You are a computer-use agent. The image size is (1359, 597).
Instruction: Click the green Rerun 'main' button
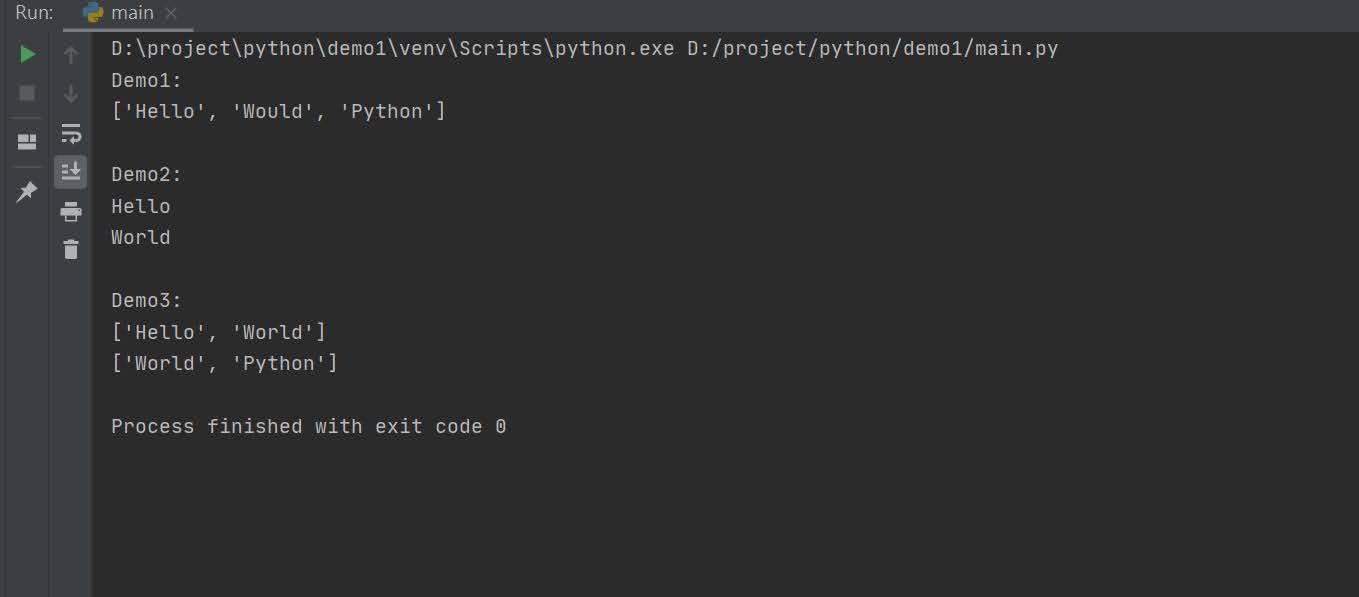click(x=28, y=54)
